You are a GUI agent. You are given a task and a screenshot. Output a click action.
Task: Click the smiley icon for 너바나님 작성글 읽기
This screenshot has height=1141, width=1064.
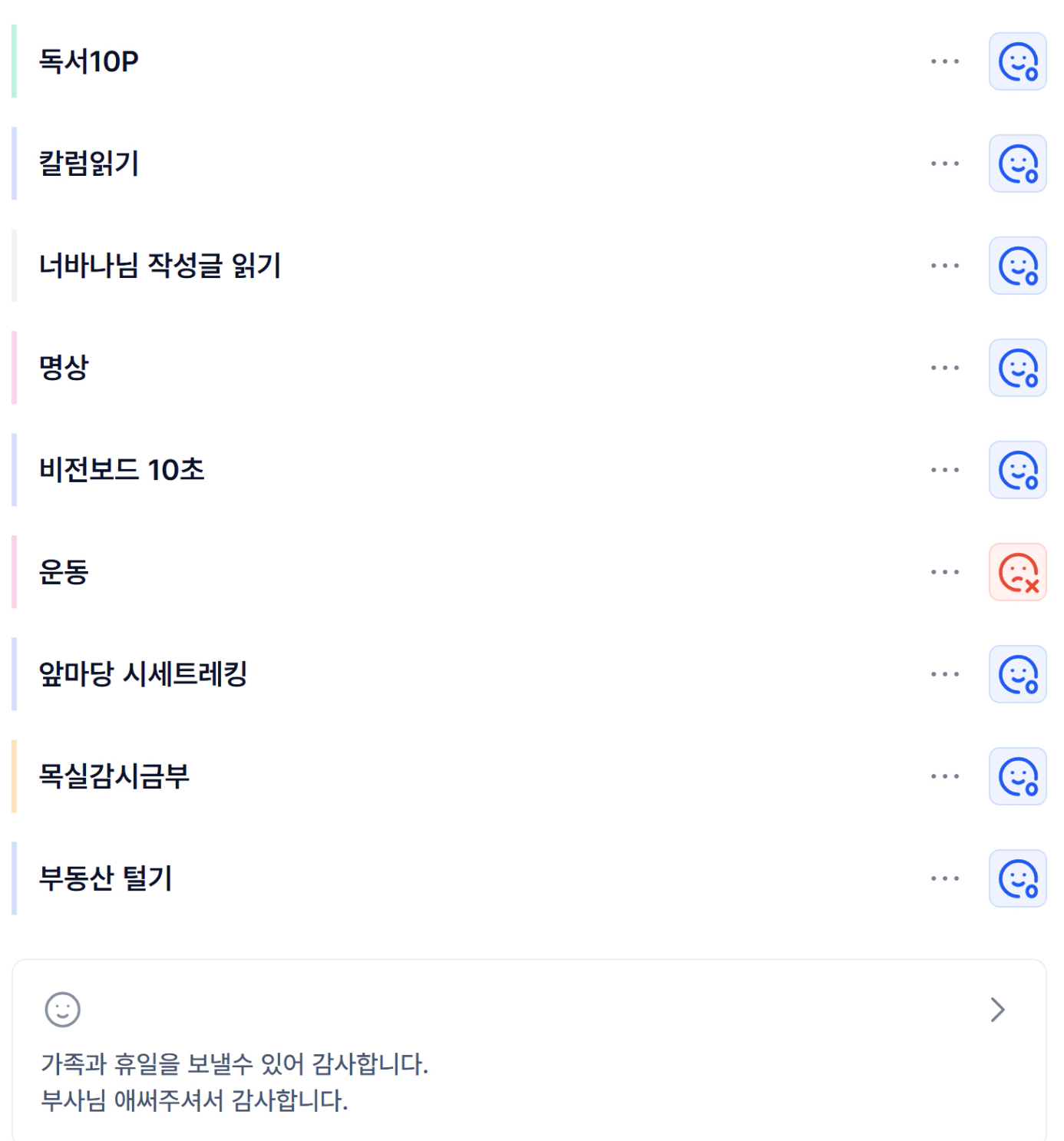[x=1017, y=266]
